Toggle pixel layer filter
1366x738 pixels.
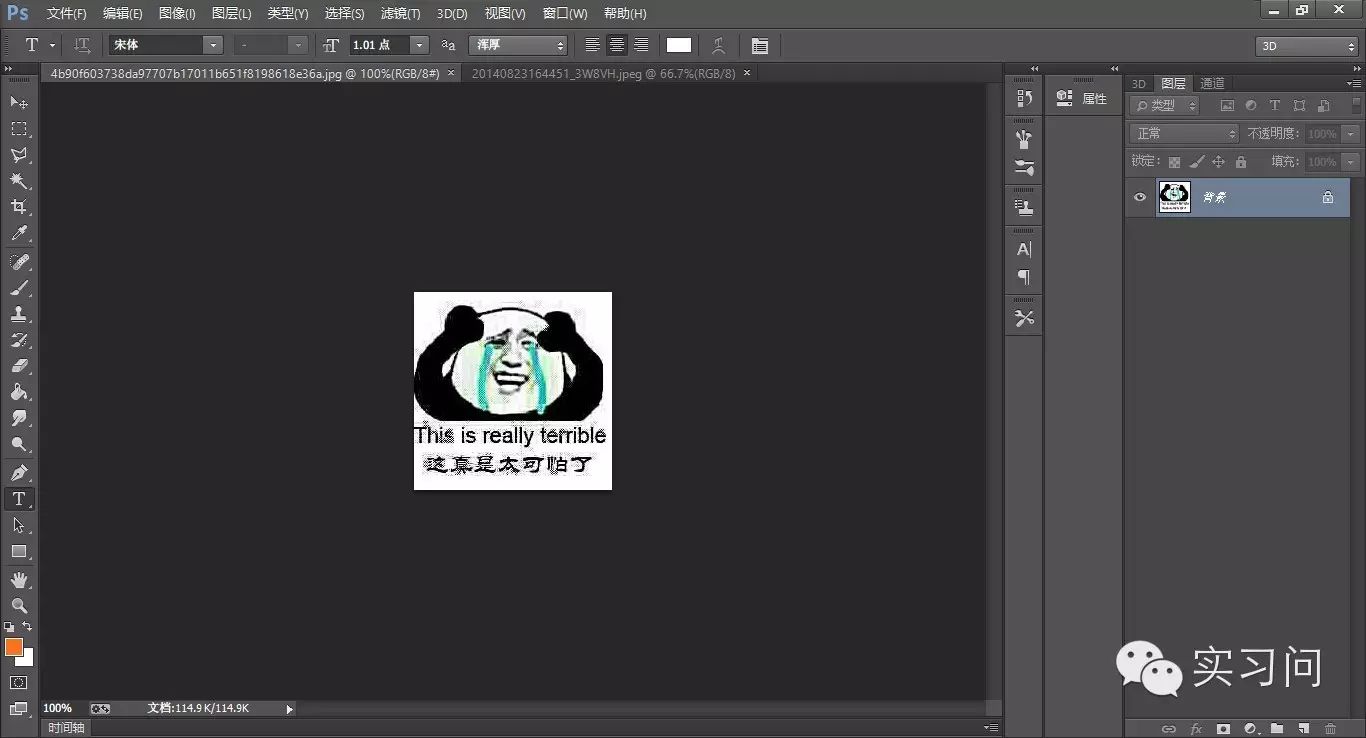pyautogui.click(x=1227, y=105)
